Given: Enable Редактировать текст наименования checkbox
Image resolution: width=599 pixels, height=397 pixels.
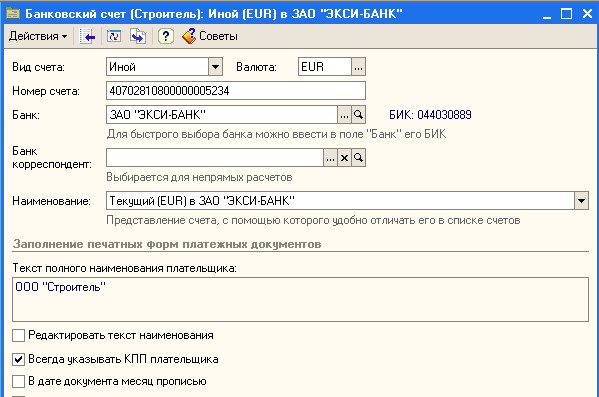Looking at the screenshot, I should (x=18, y=335).
